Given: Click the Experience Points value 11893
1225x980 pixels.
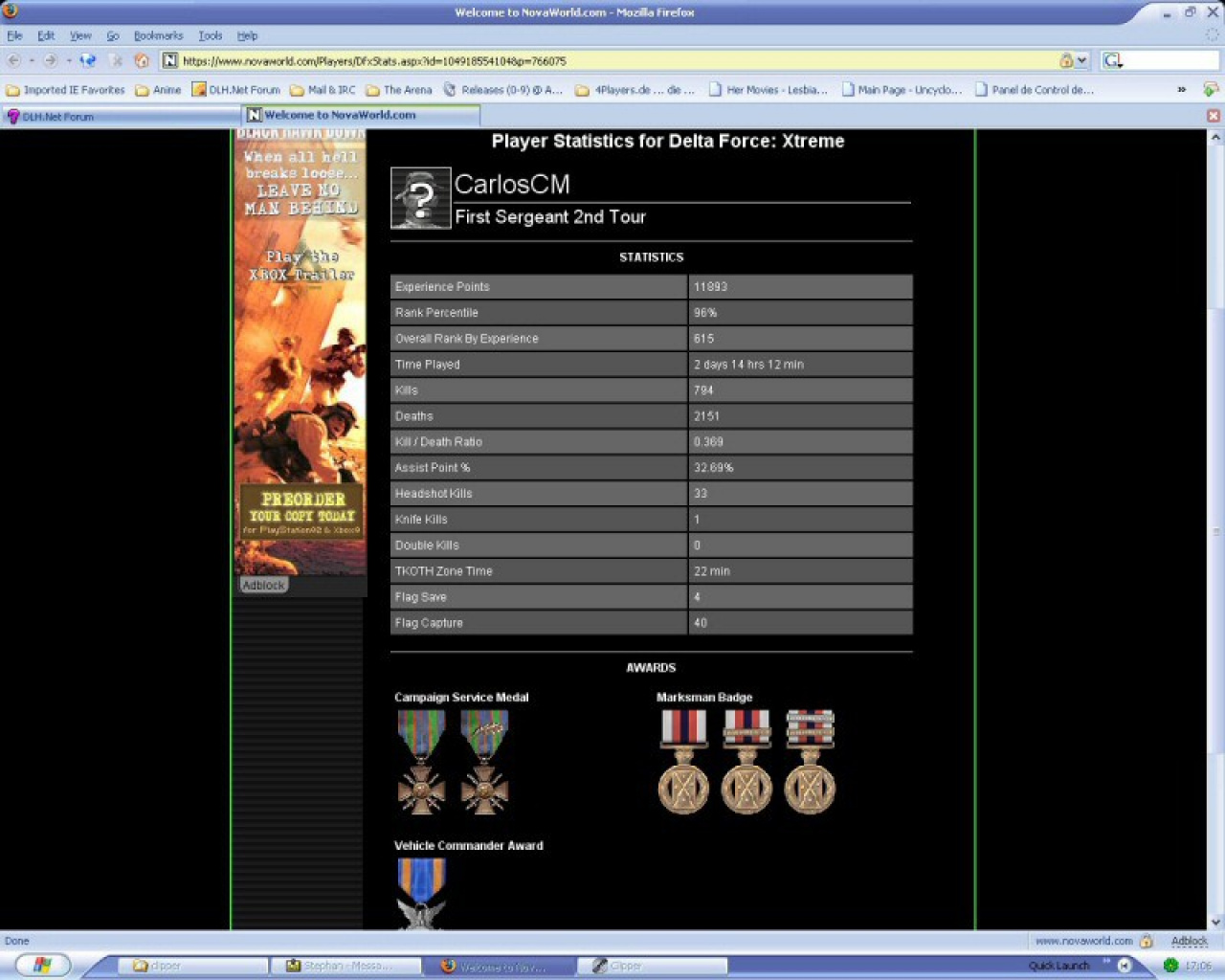Looking at the screenshot, I should tap(710, 287).
